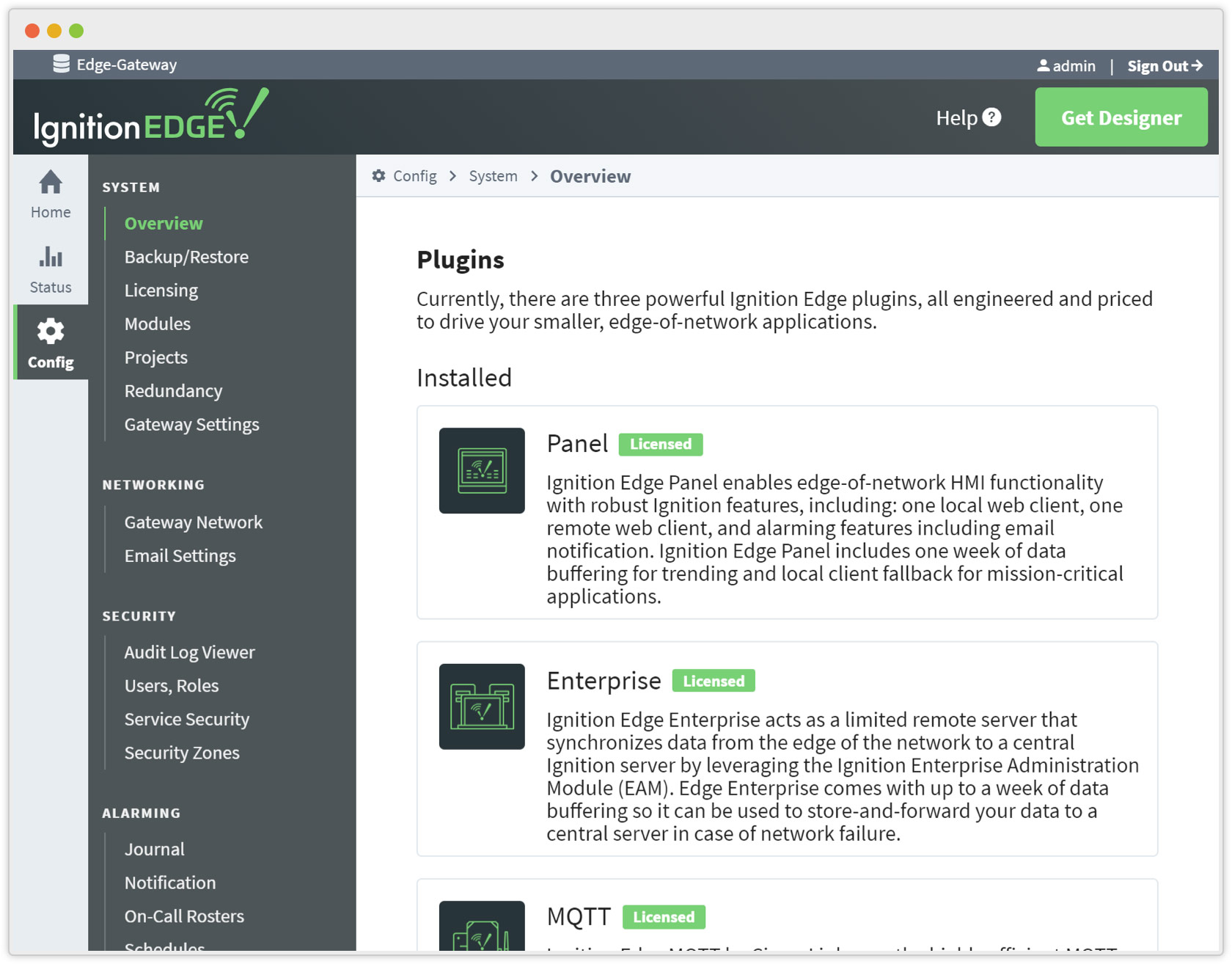Open alarm Notification settings
The width and height of the screenshot is (1232, 964).
coord(170,883)
